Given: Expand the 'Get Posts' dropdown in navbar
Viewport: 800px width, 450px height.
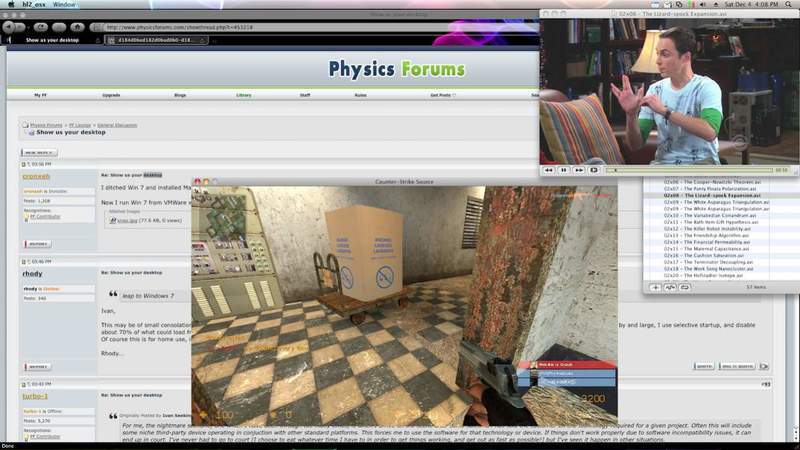Looking at the screenshot, I should click(x=442, y=95).
